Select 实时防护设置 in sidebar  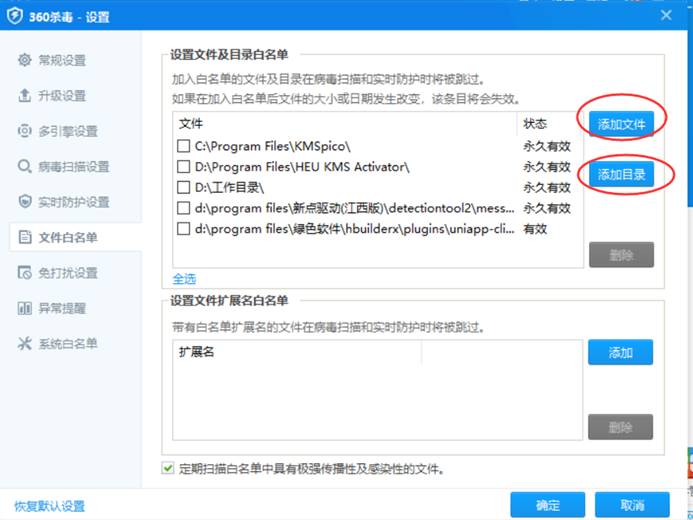click(x=75, y=202)
